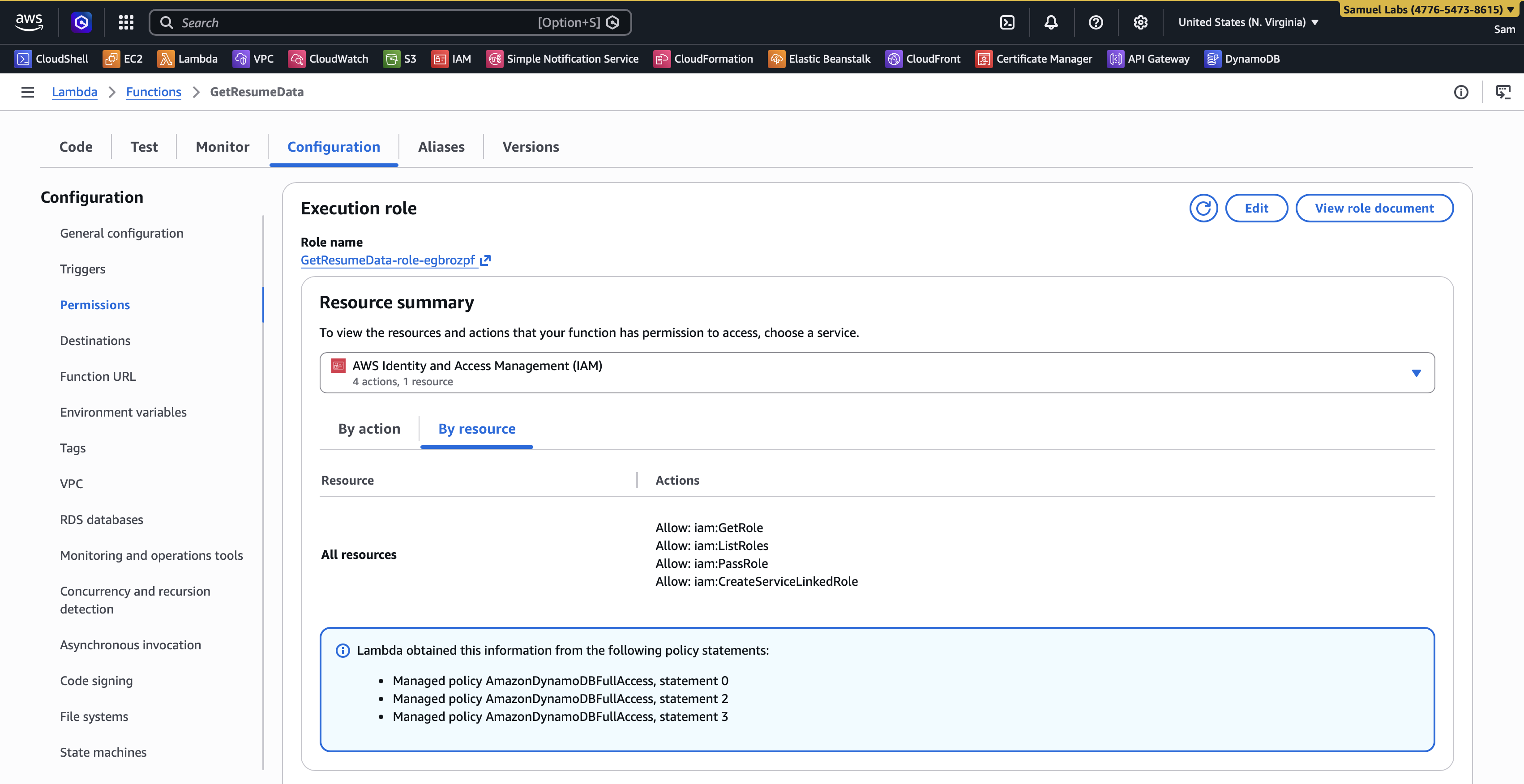
Task: Switch to the By action tab
Action: 369,429
